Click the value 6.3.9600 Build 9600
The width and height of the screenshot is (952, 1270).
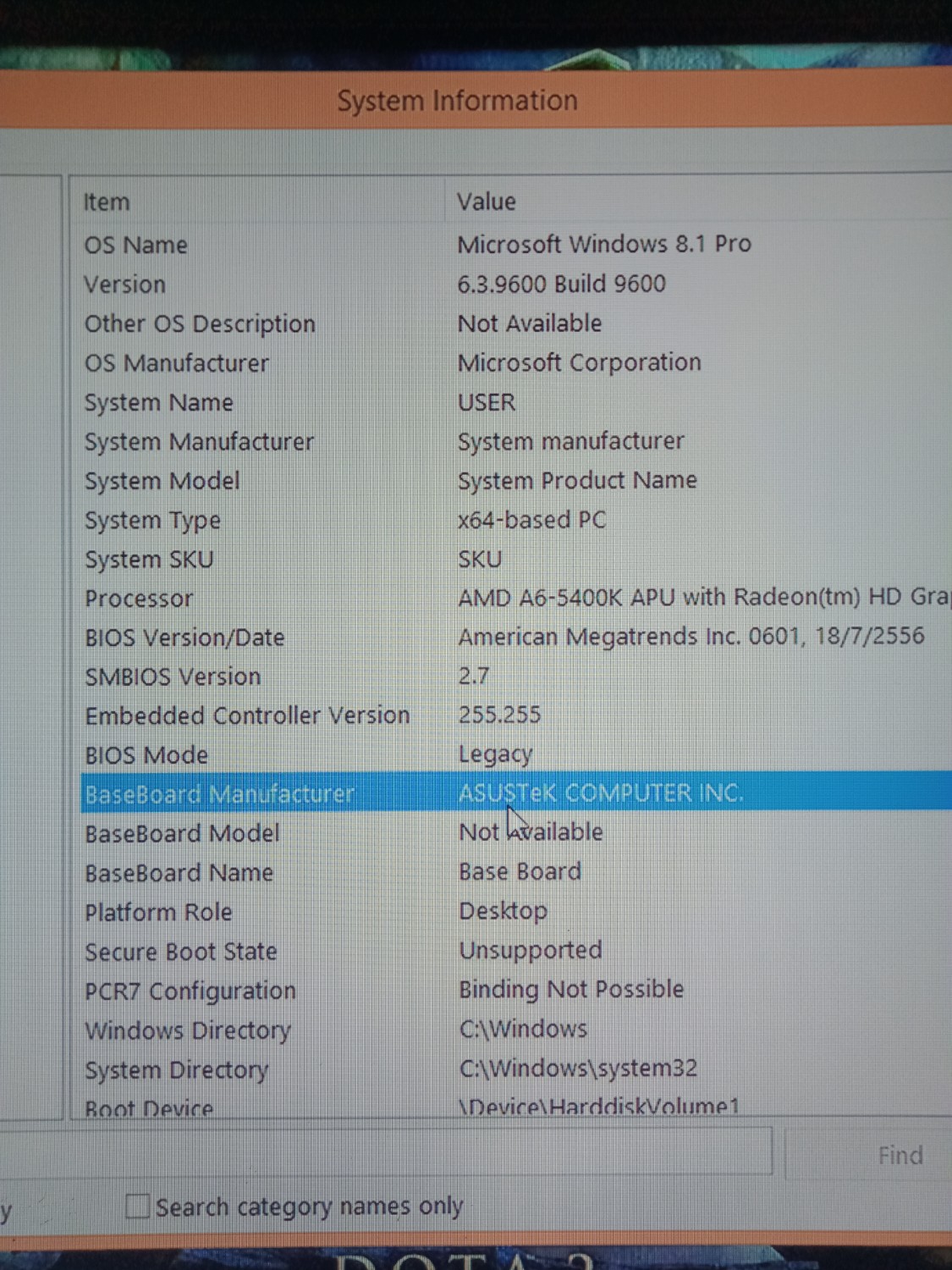[x=562, y=284]
